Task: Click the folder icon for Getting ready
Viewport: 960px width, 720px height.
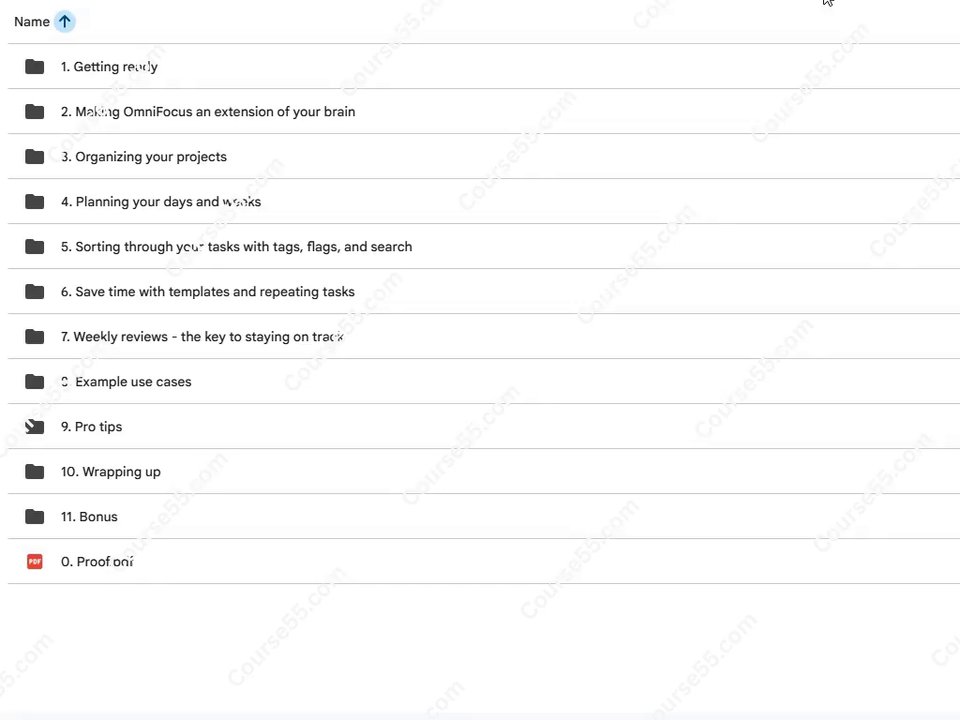Action: pos(34,66)
